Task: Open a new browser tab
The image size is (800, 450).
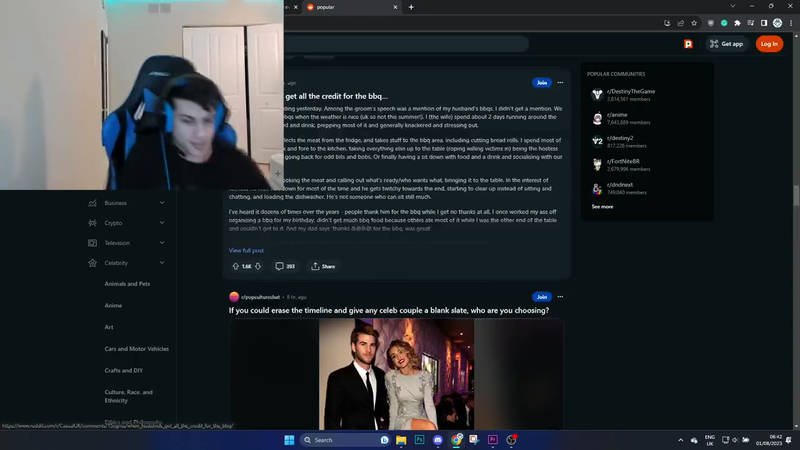Action: point(411,7)
